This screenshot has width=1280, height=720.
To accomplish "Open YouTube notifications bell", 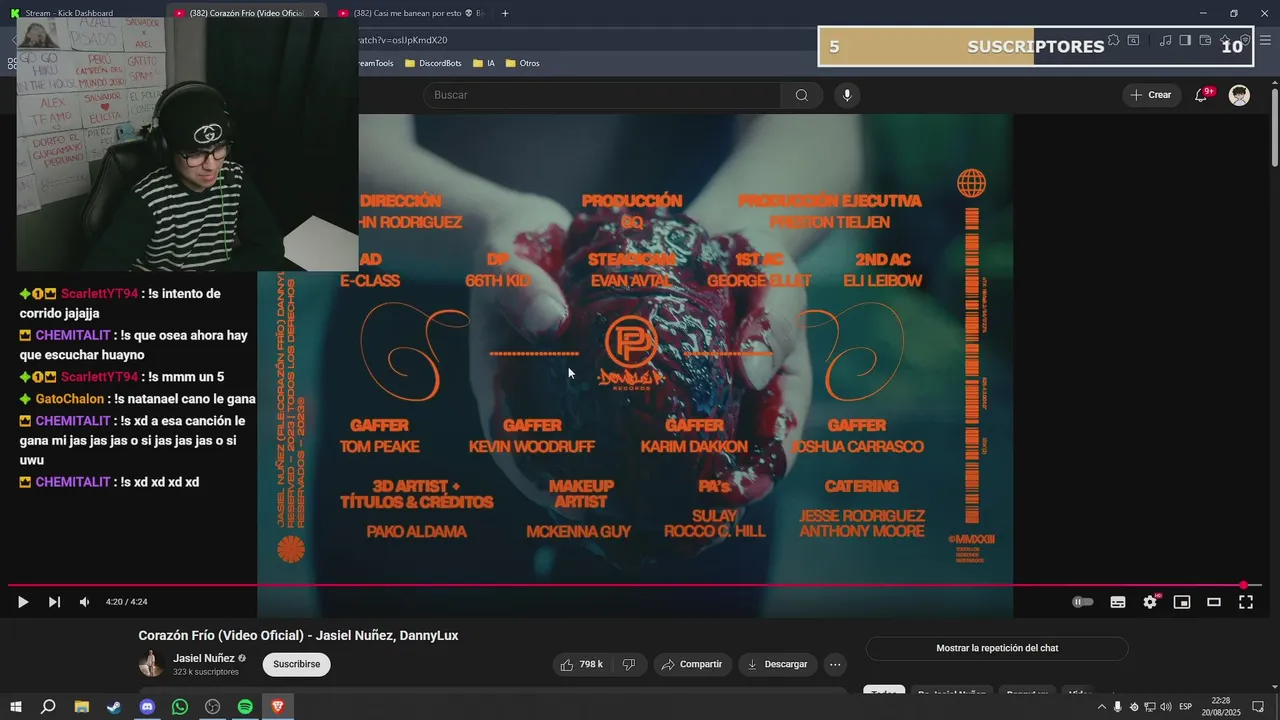I will [1201, 95].
